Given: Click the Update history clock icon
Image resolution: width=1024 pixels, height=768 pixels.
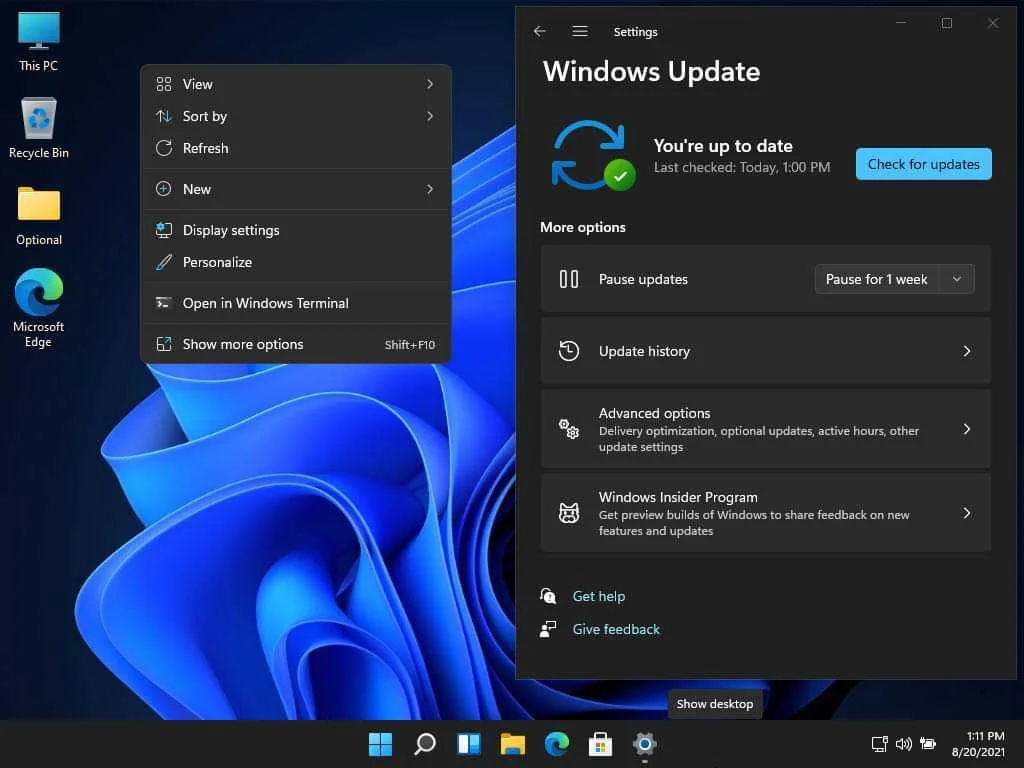Looking at the screenshot, I should click(x=569, y=351).
